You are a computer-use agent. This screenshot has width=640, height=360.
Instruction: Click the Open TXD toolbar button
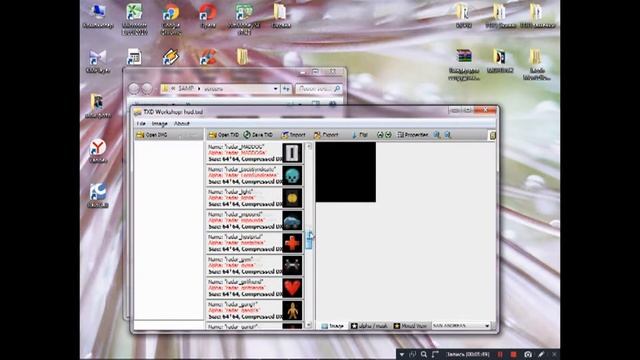tap(223, 135)
